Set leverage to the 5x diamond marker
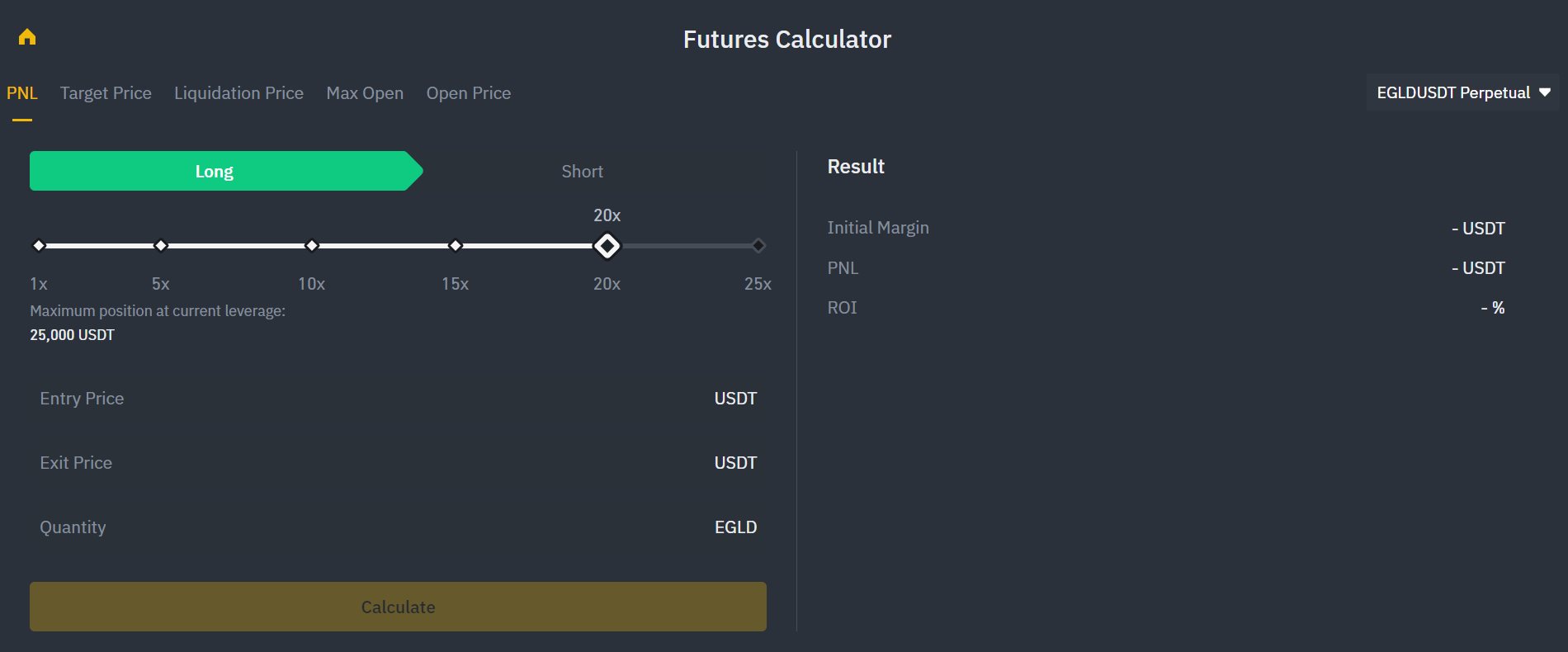The image size is (1568, 652). click(161, 245)
